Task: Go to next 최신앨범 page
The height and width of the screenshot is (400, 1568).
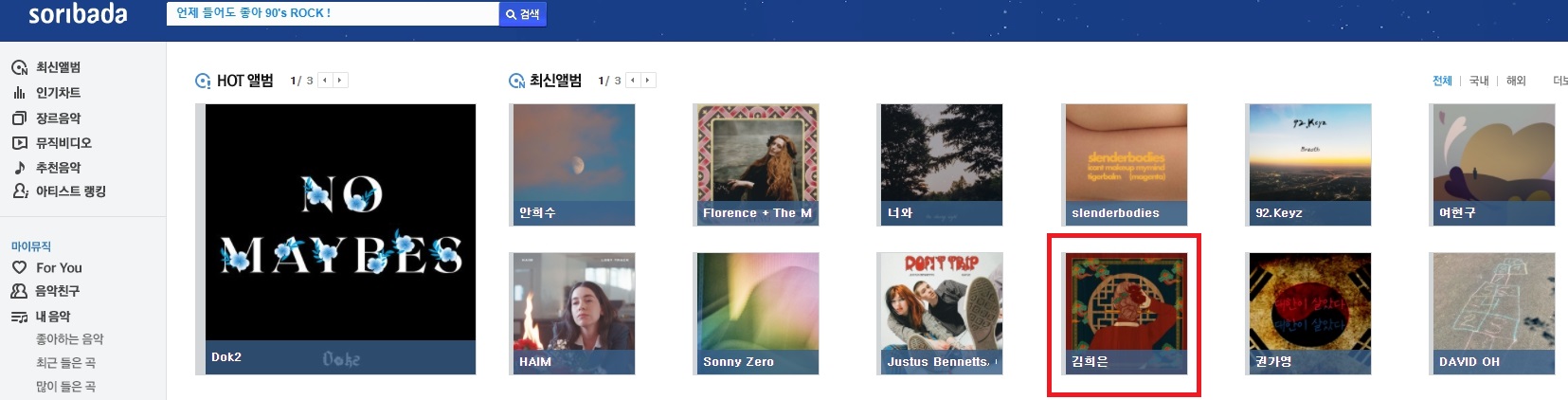Action: [648, 81]
